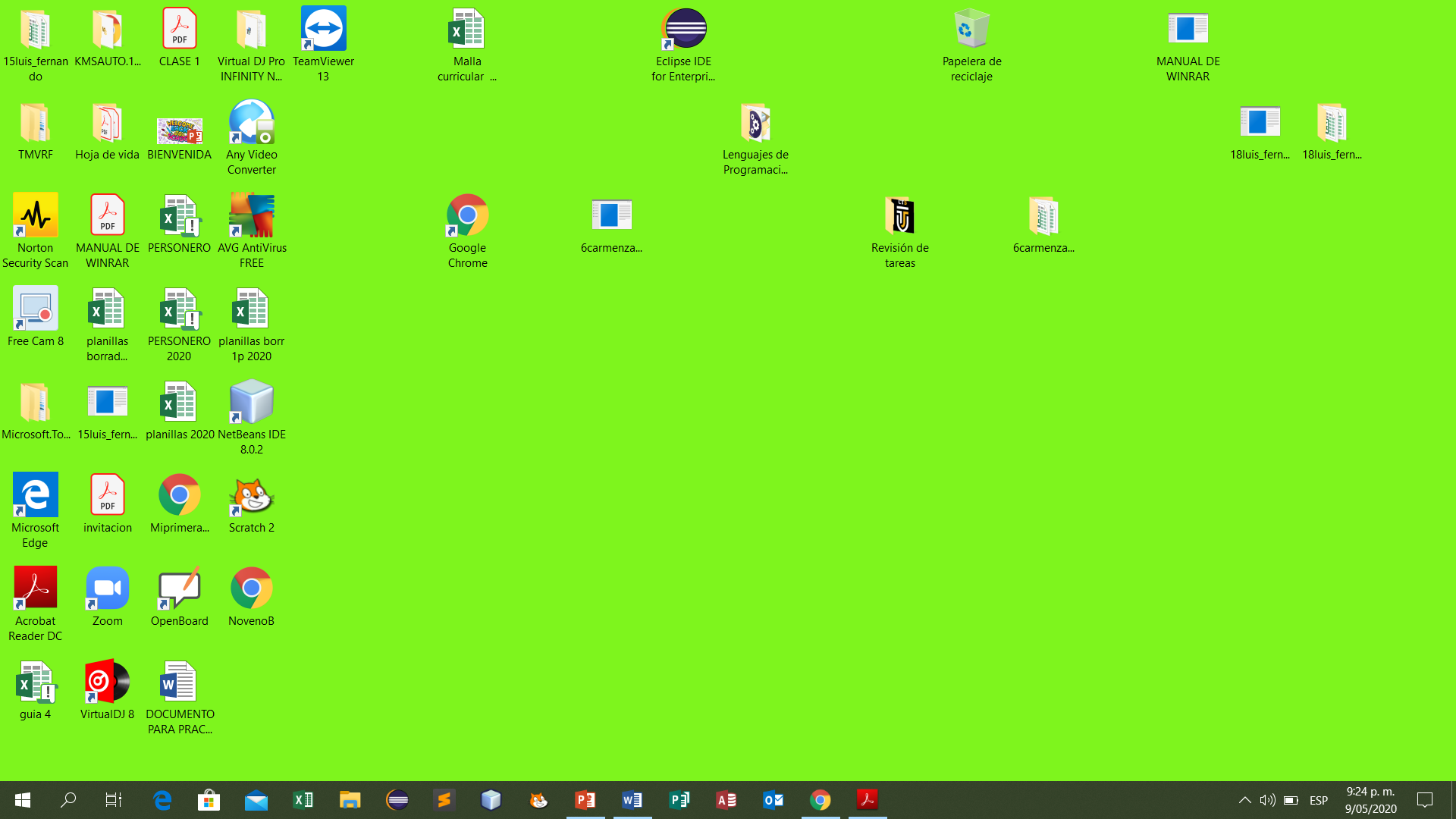
Task: Open Access from taskbar
Action: [726, 800]
